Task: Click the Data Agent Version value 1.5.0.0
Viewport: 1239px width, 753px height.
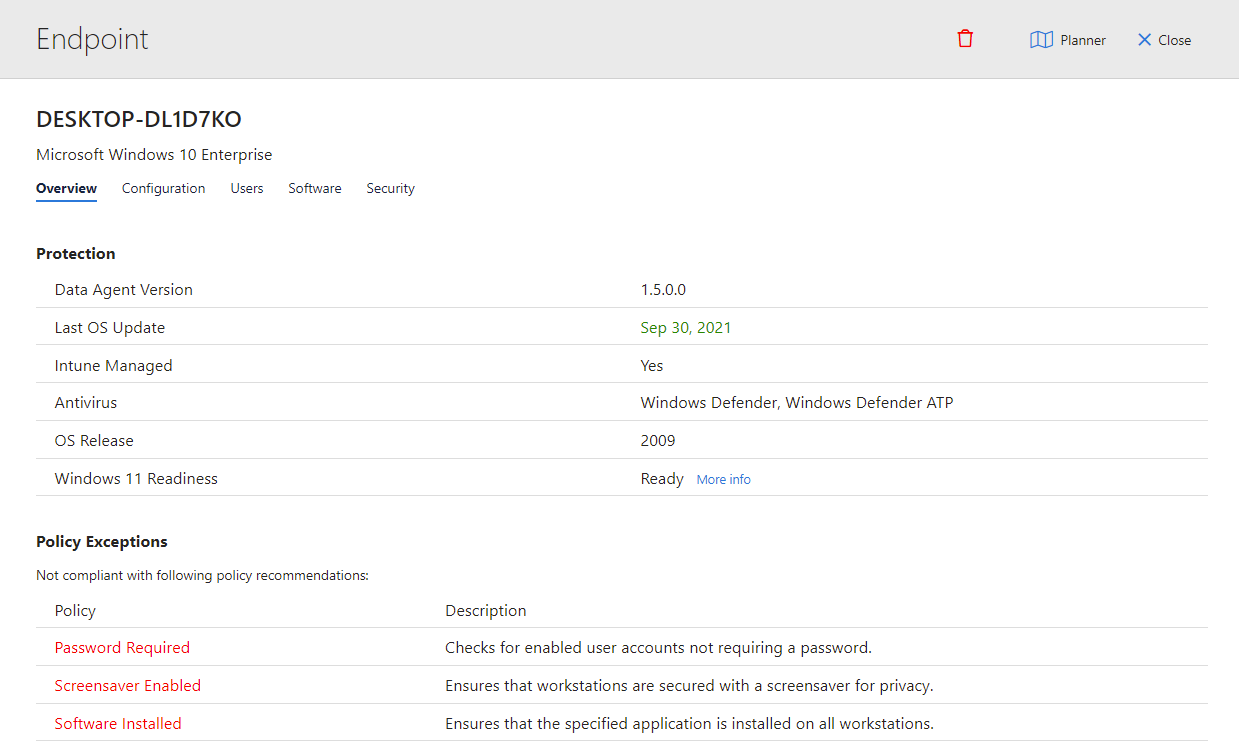Action: (663, 290)
